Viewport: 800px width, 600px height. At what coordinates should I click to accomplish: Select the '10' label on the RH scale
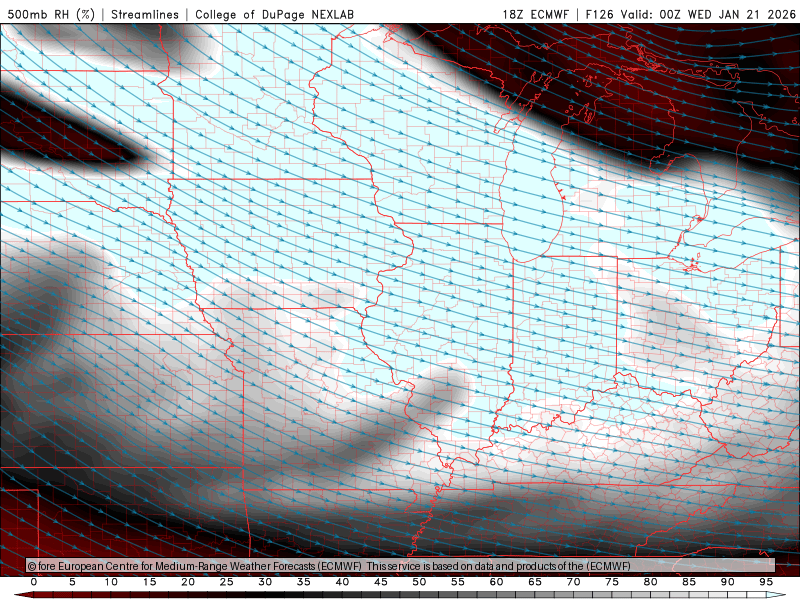coord(111,582)
